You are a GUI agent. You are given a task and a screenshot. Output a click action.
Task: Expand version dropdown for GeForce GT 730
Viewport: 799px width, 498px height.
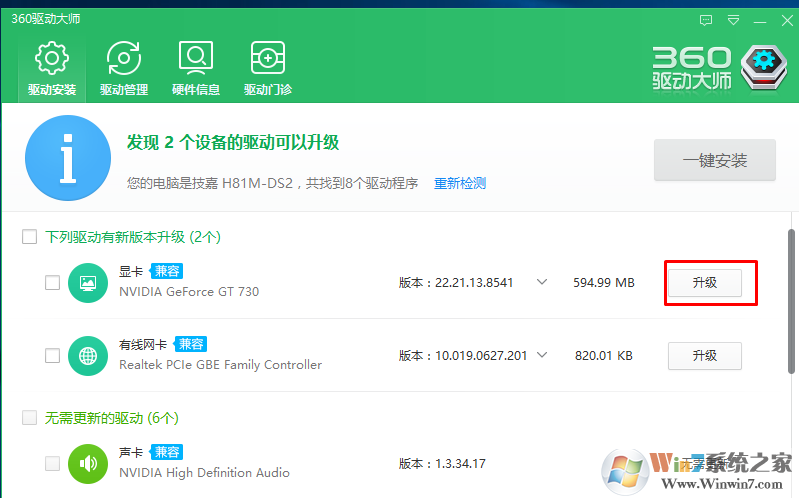pos(542,282)
